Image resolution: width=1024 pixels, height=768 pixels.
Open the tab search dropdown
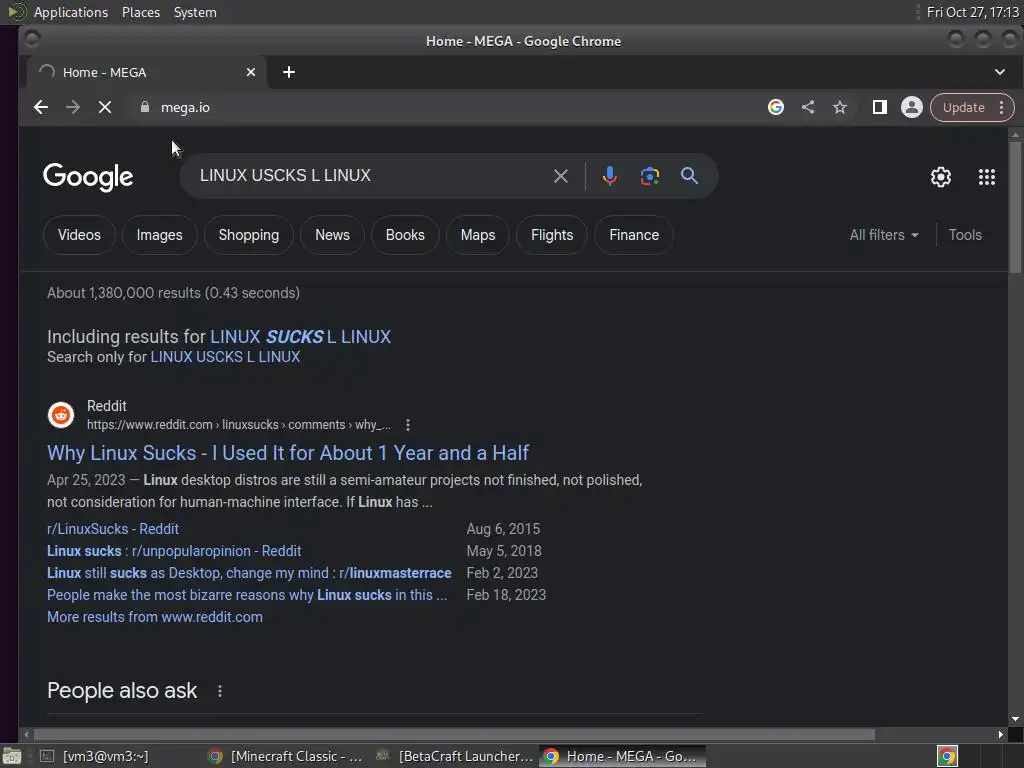pos(999,72)
